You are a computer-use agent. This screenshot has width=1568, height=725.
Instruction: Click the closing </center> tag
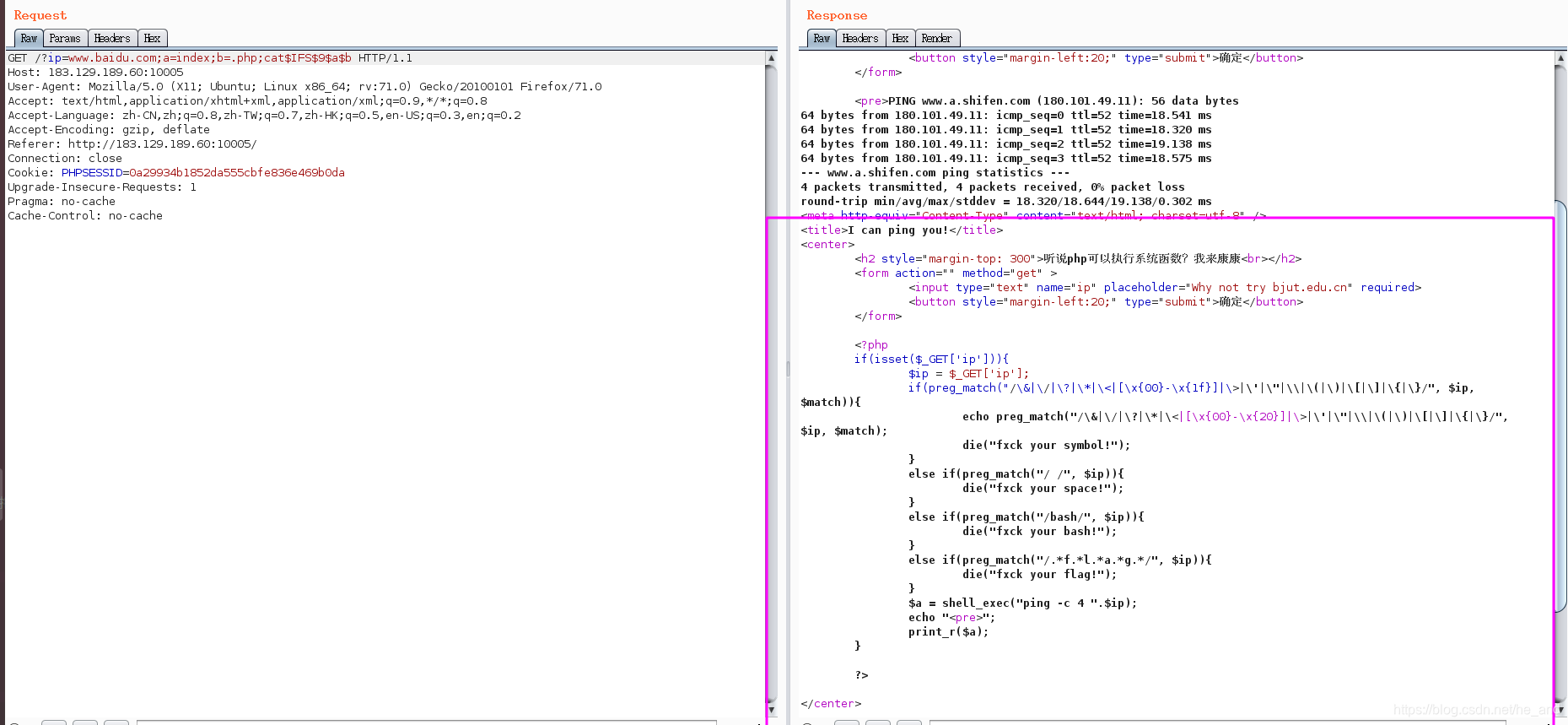click(831, 704)
